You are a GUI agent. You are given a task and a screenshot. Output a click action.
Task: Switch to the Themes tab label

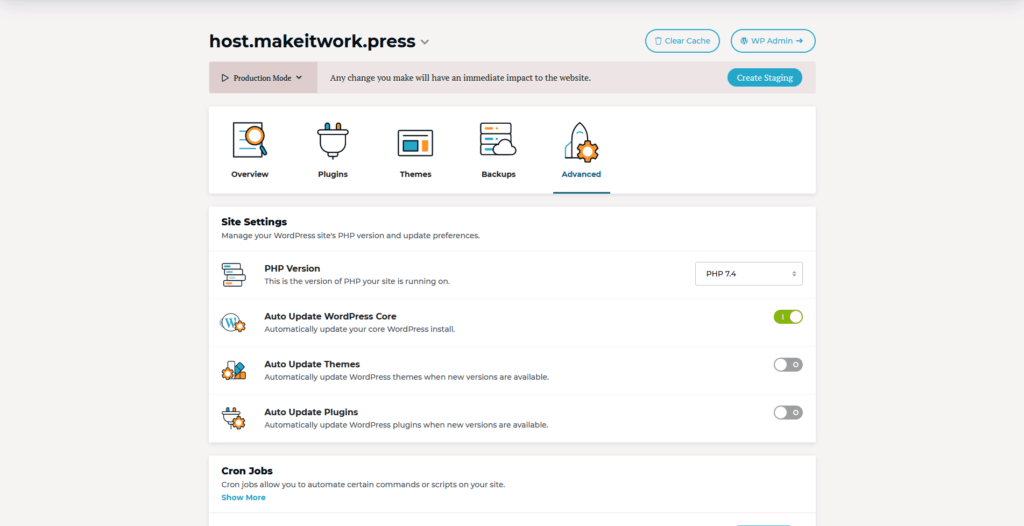coord(415,174)
